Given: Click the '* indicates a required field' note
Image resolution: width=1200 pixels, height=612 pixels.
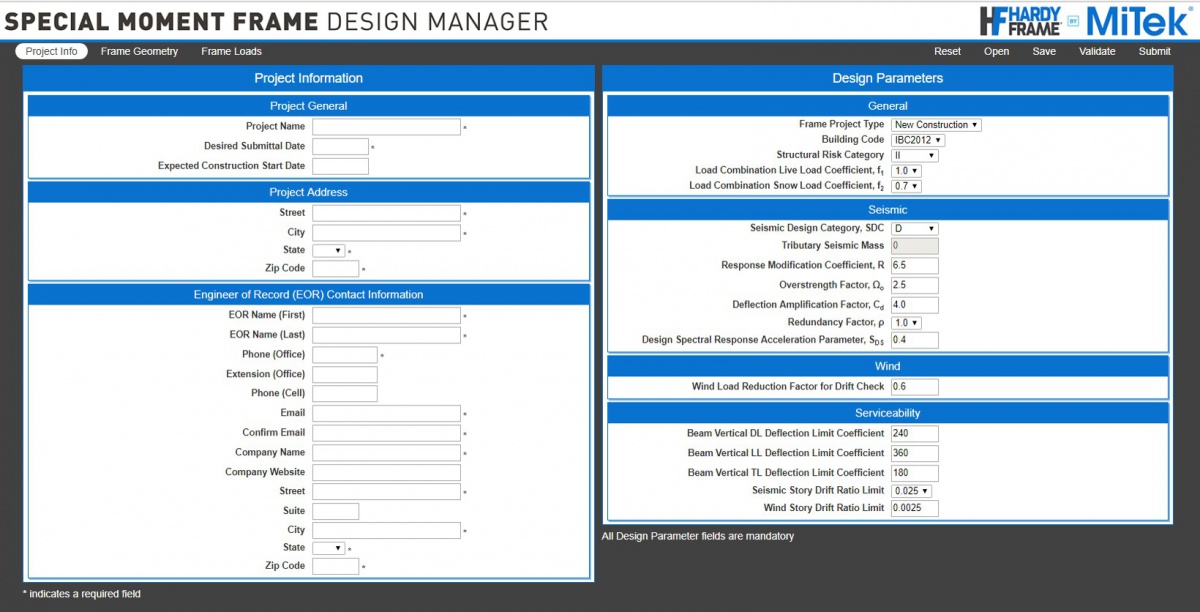Looking at the screenshot, I should (82, 594).
